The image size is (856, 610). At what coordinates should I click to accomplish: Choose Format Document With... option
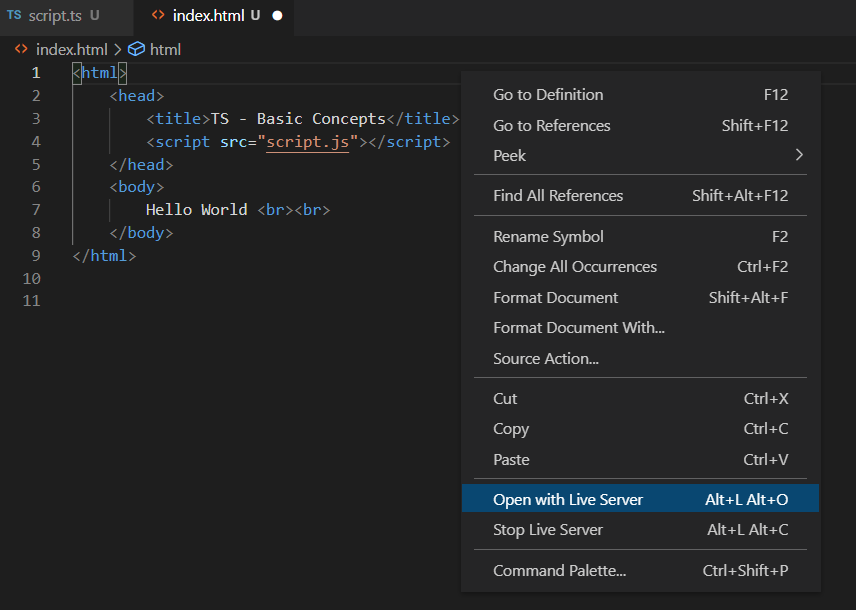(579, 327)
